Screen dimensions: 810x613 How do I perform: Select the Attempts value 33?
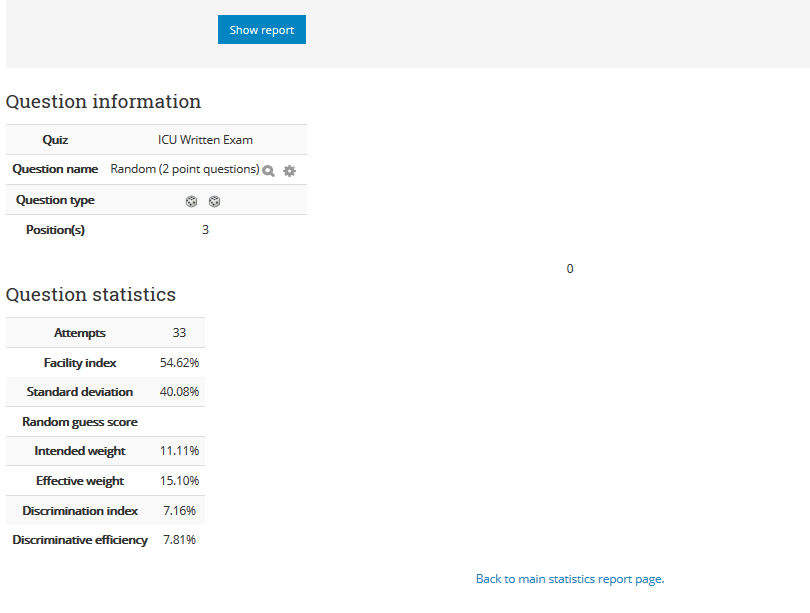179,333
